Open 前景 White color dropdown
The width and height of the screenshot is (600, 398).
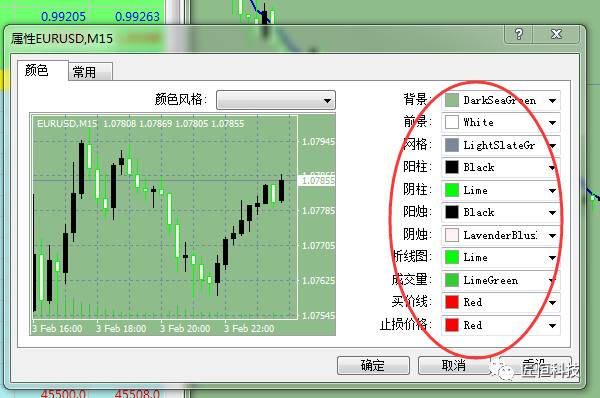coord(501,123)
